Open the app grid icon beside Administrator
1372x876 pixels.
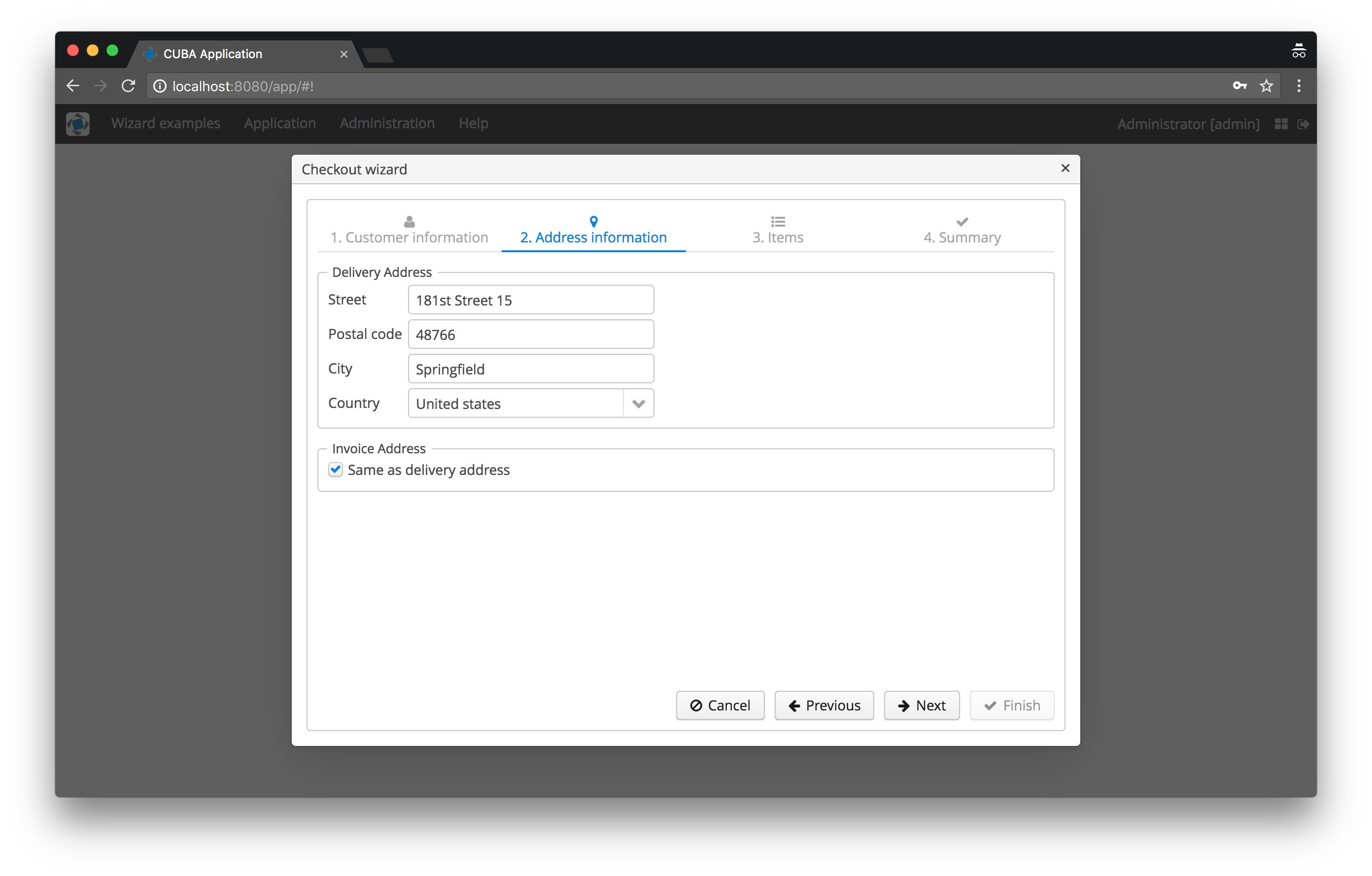tap(1281, 124)
